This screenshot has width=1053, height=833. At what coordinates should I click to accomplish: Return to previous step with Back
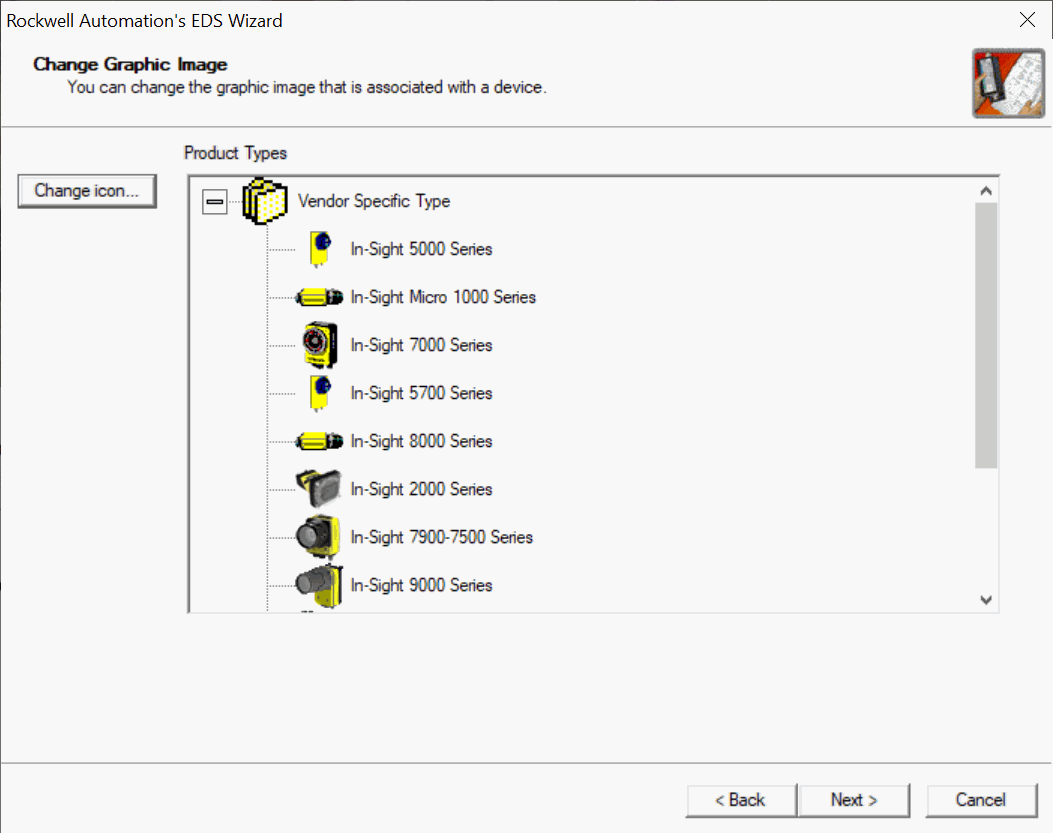coord(741,800)
